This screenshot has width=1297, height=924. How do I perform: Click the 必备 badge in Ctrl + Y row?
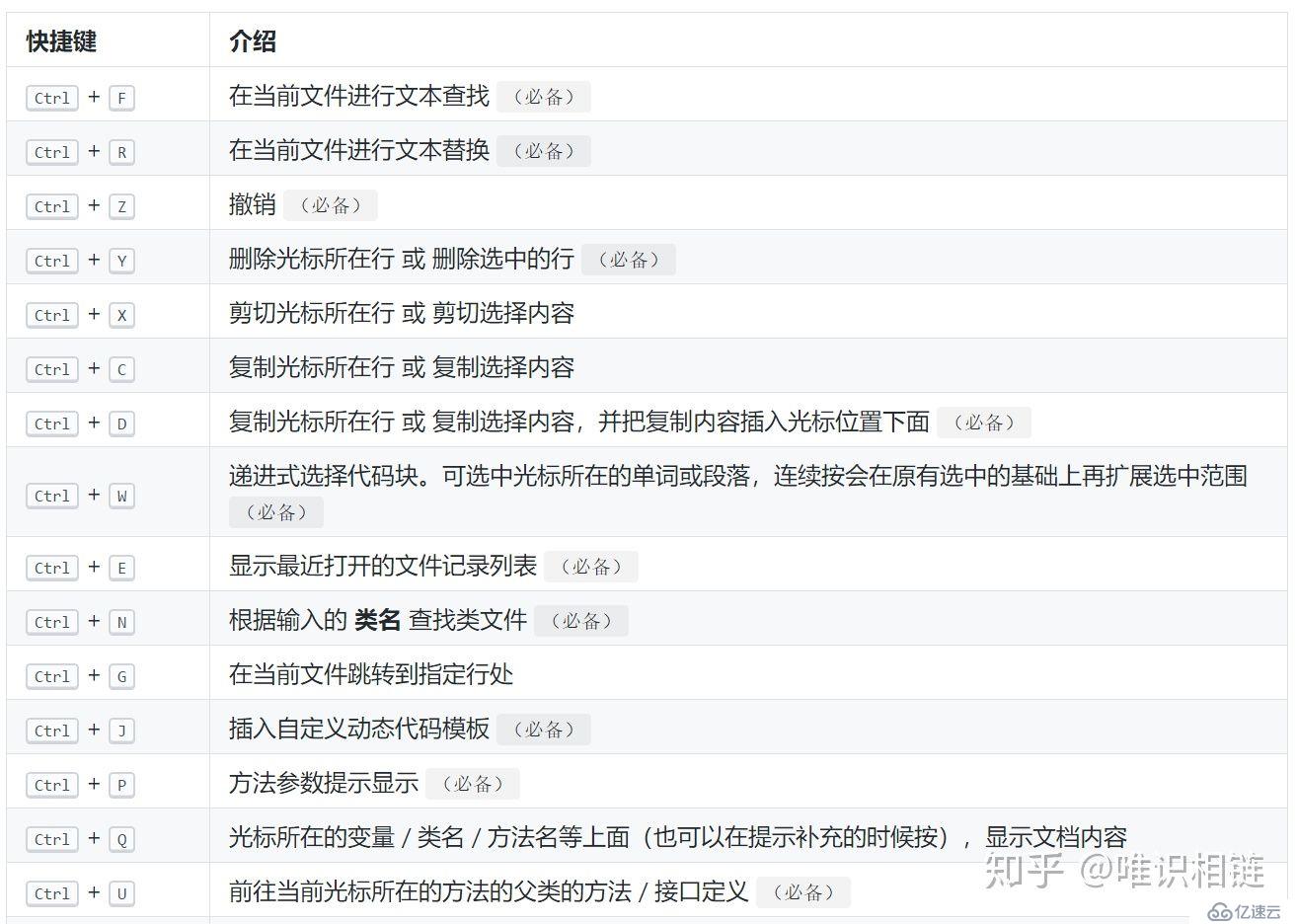point(629,260)
